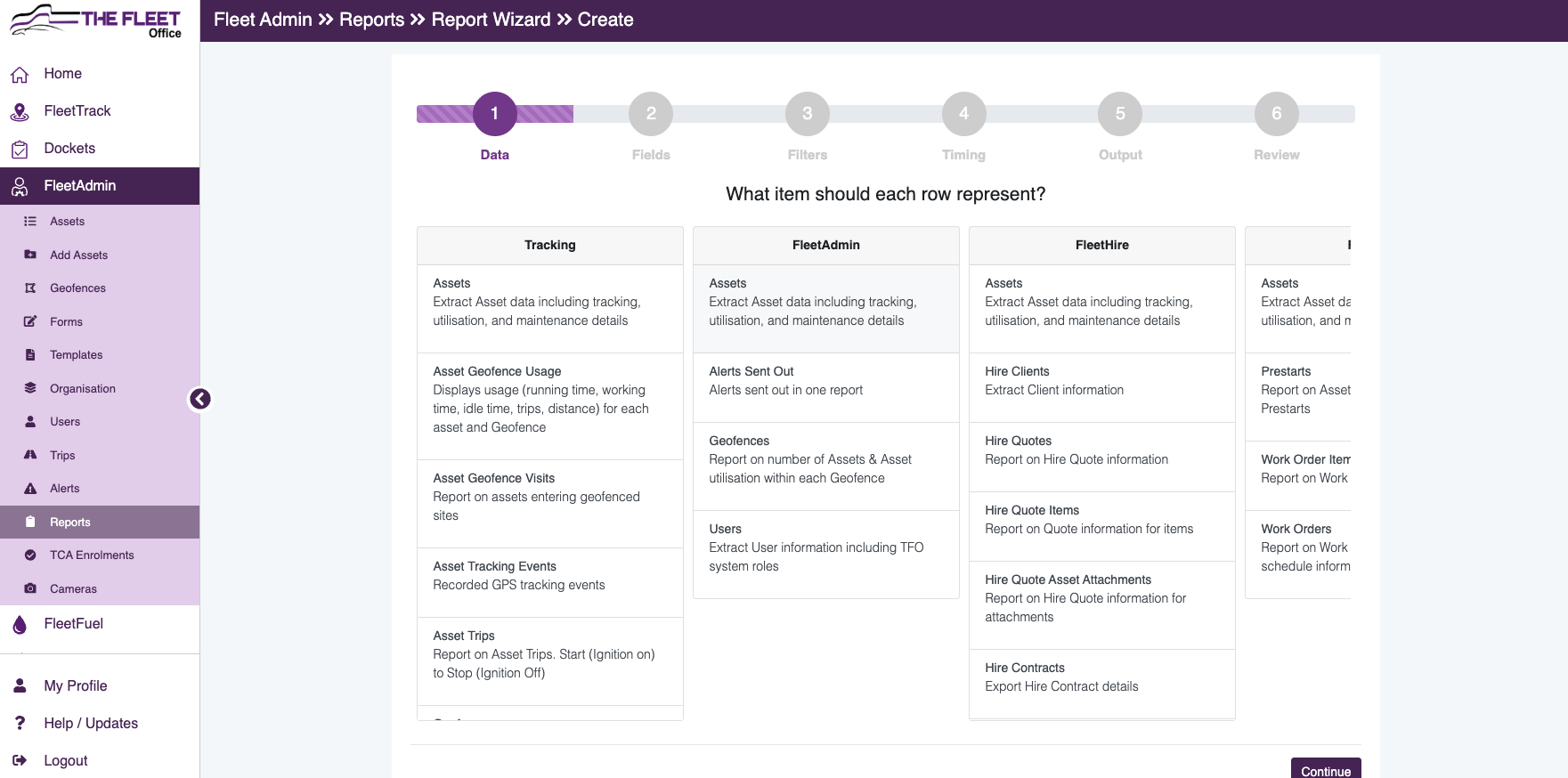This screenshot has width=1568, height=778.
Task: Click the FleetAdmin person icon
Action: coord(20,186)
